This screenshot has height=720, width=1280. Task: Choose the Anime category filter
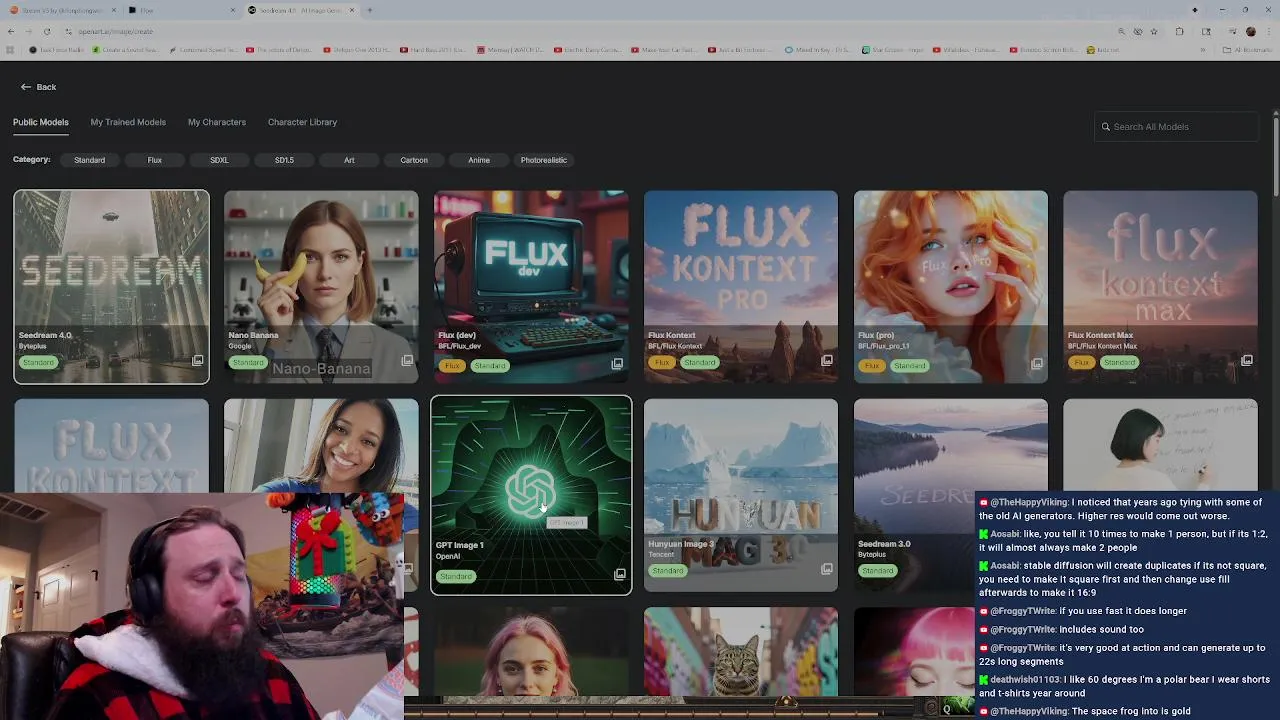[479, 160]
